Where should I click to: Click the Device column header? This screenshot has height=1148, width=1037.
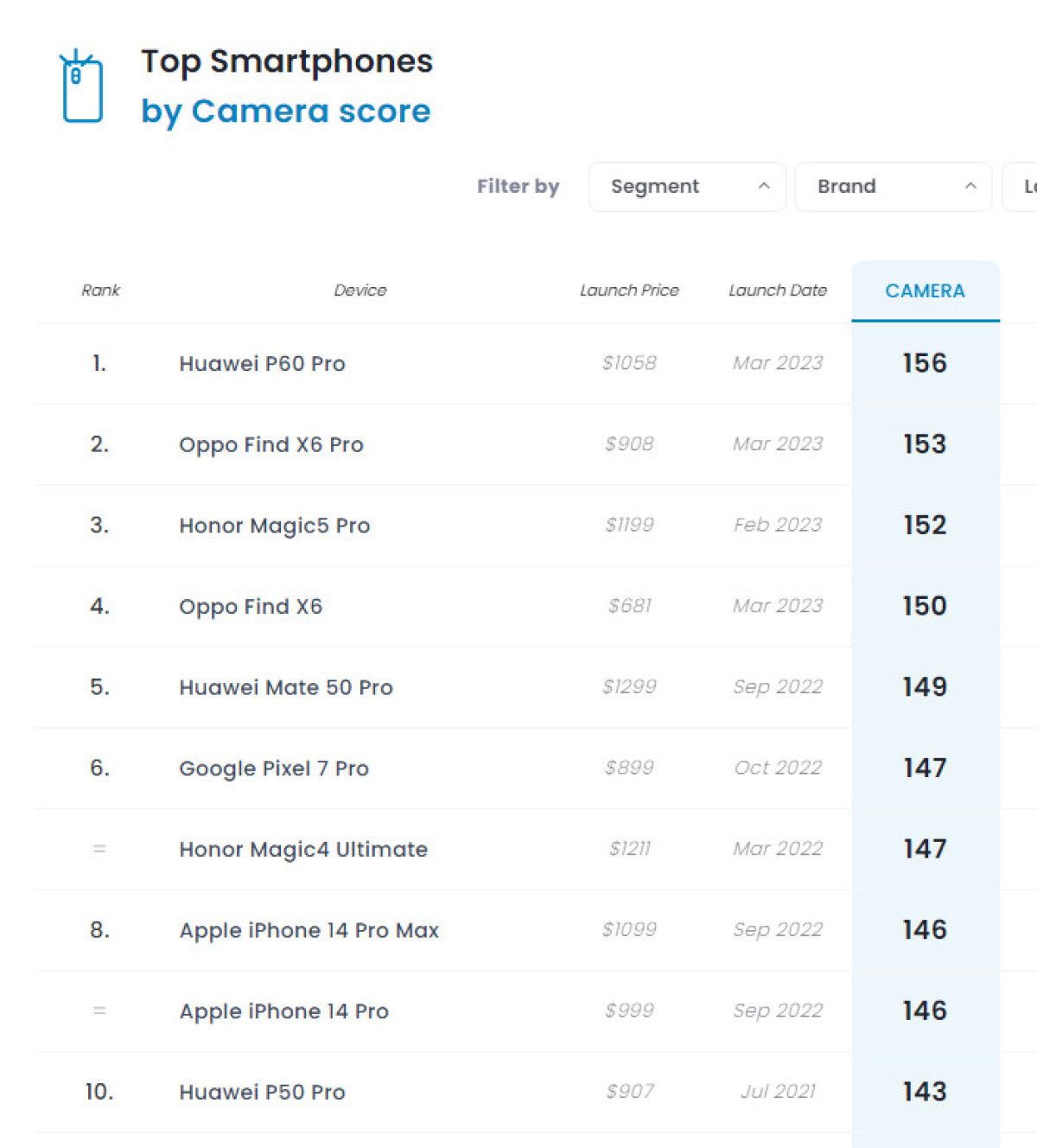tap(360, 290)
